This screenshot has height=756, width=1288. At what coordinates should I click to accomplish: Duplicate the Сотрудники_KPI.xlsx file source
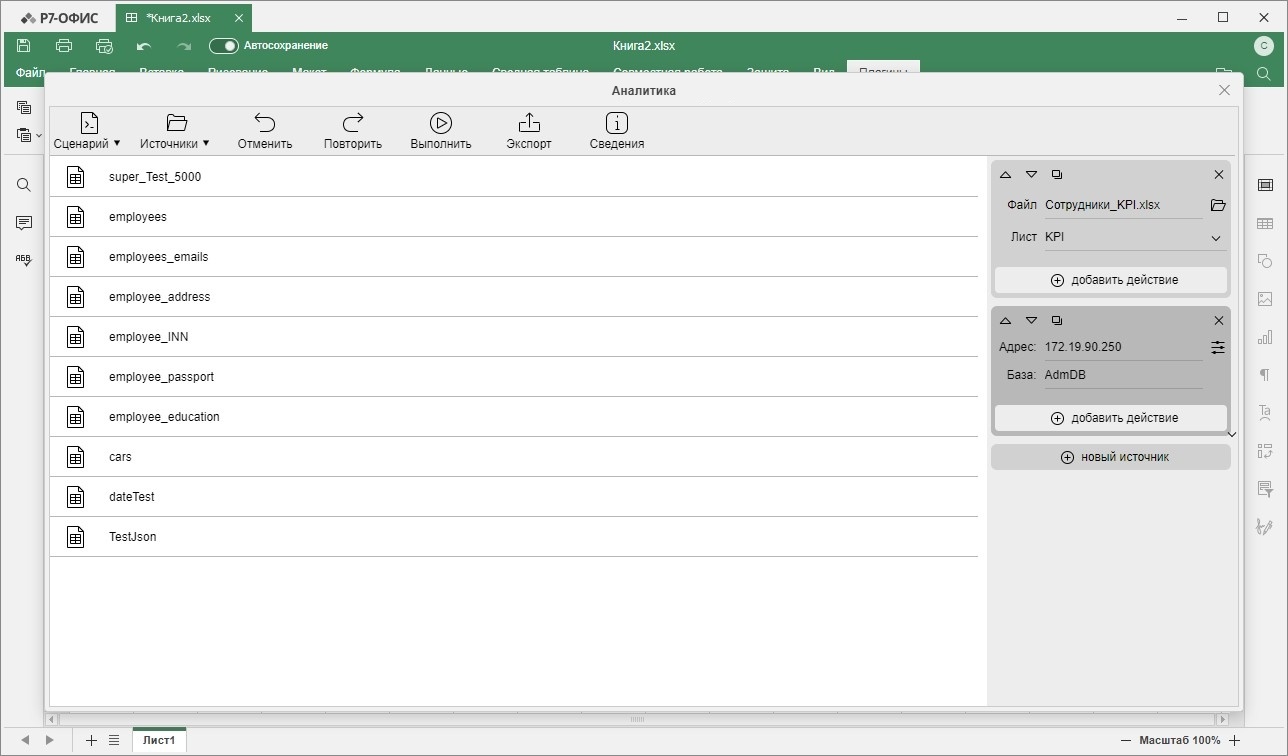tap(1057, 174)
